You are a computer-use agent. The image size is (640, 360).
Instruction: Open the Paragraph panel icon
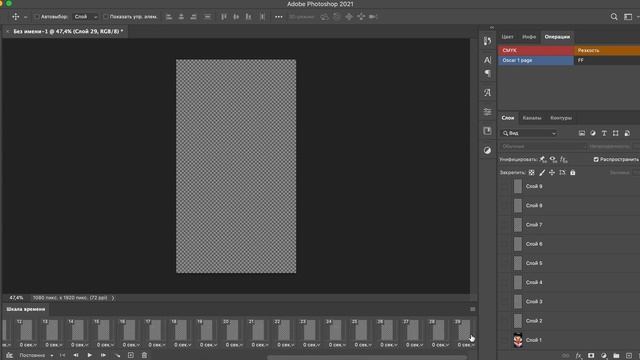[487, 74]
